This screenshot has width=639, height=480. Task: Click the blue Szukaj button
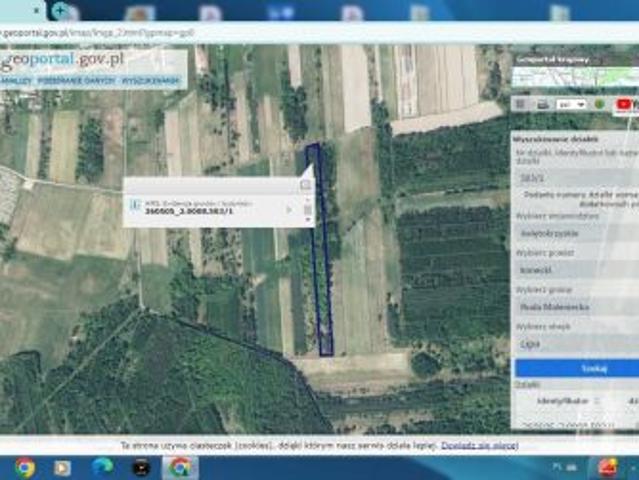point(577,368)
